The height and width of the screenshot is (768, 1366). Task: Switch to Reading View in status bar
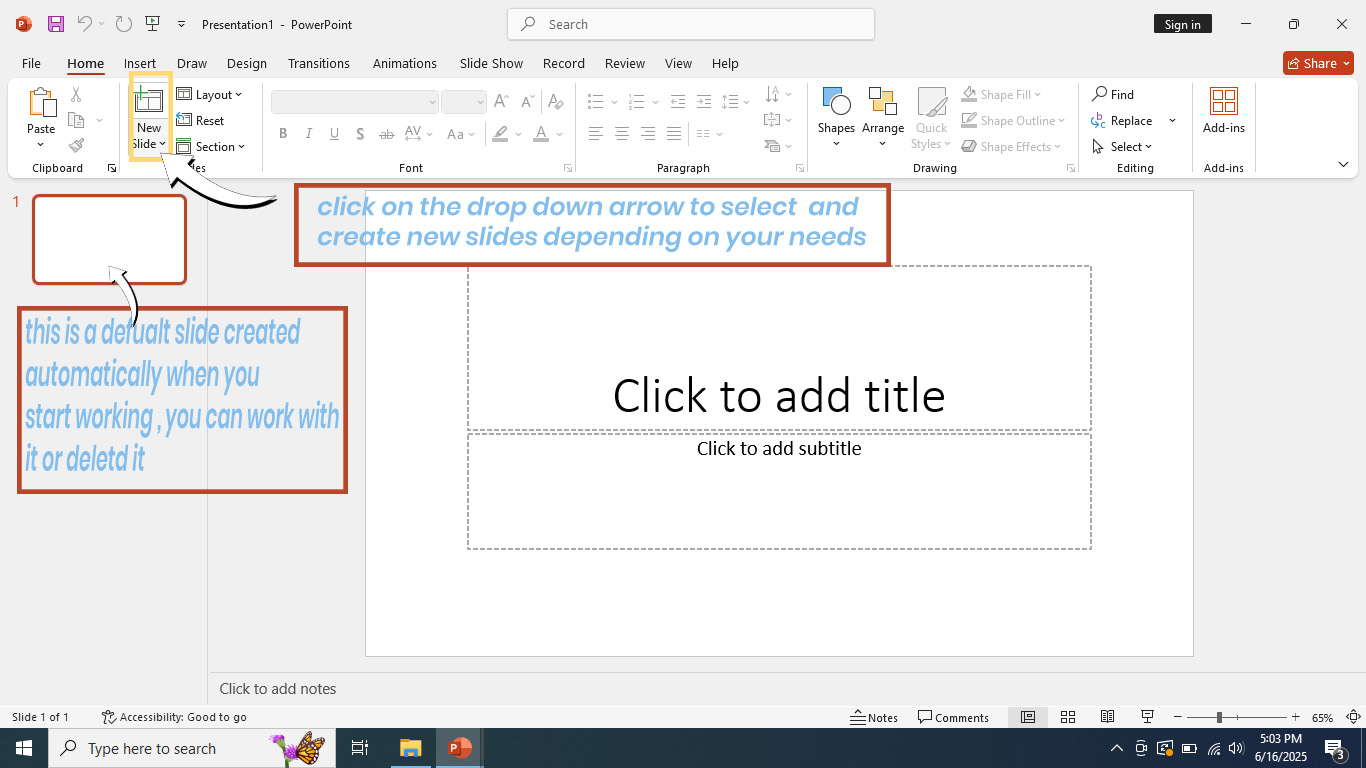pyautogui.click(x=1107, y=717)
